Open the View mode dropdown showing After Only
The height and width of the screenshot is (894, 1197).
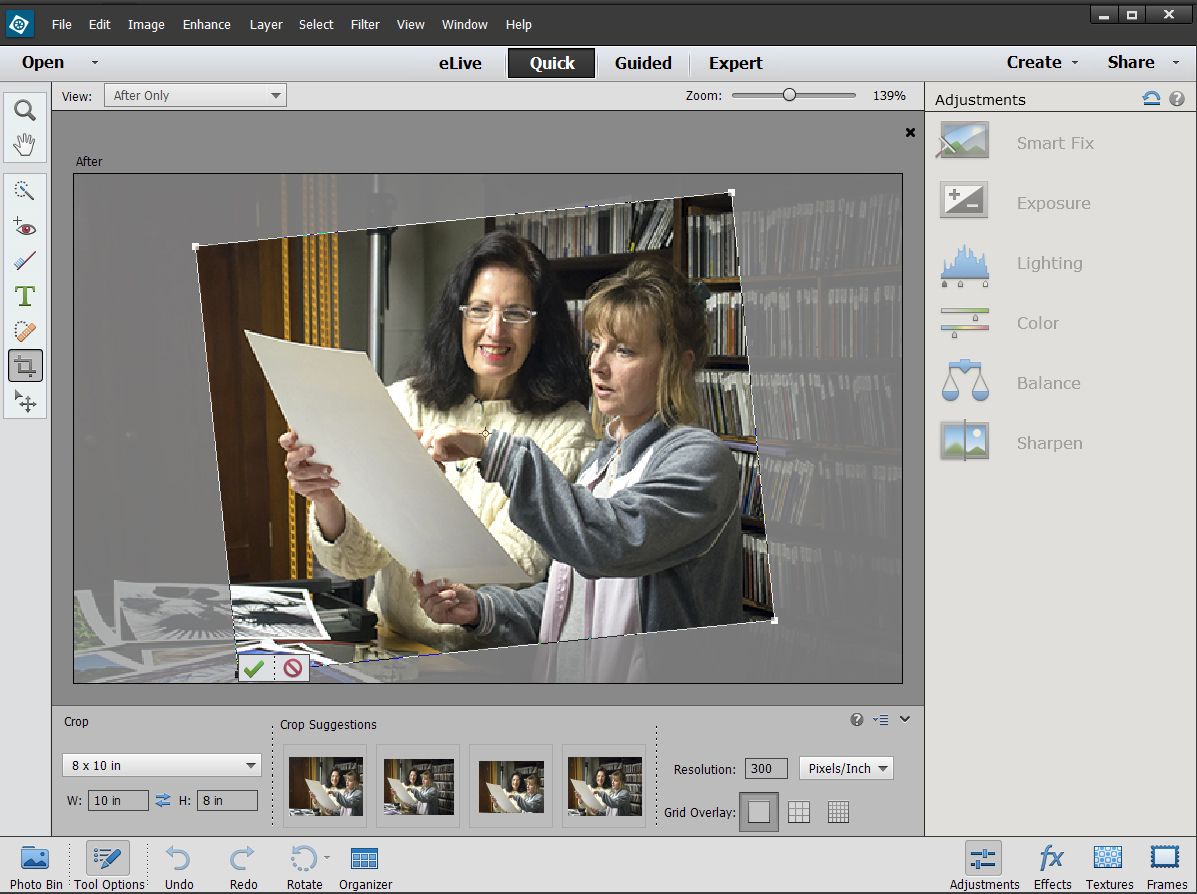coord(195,94)
